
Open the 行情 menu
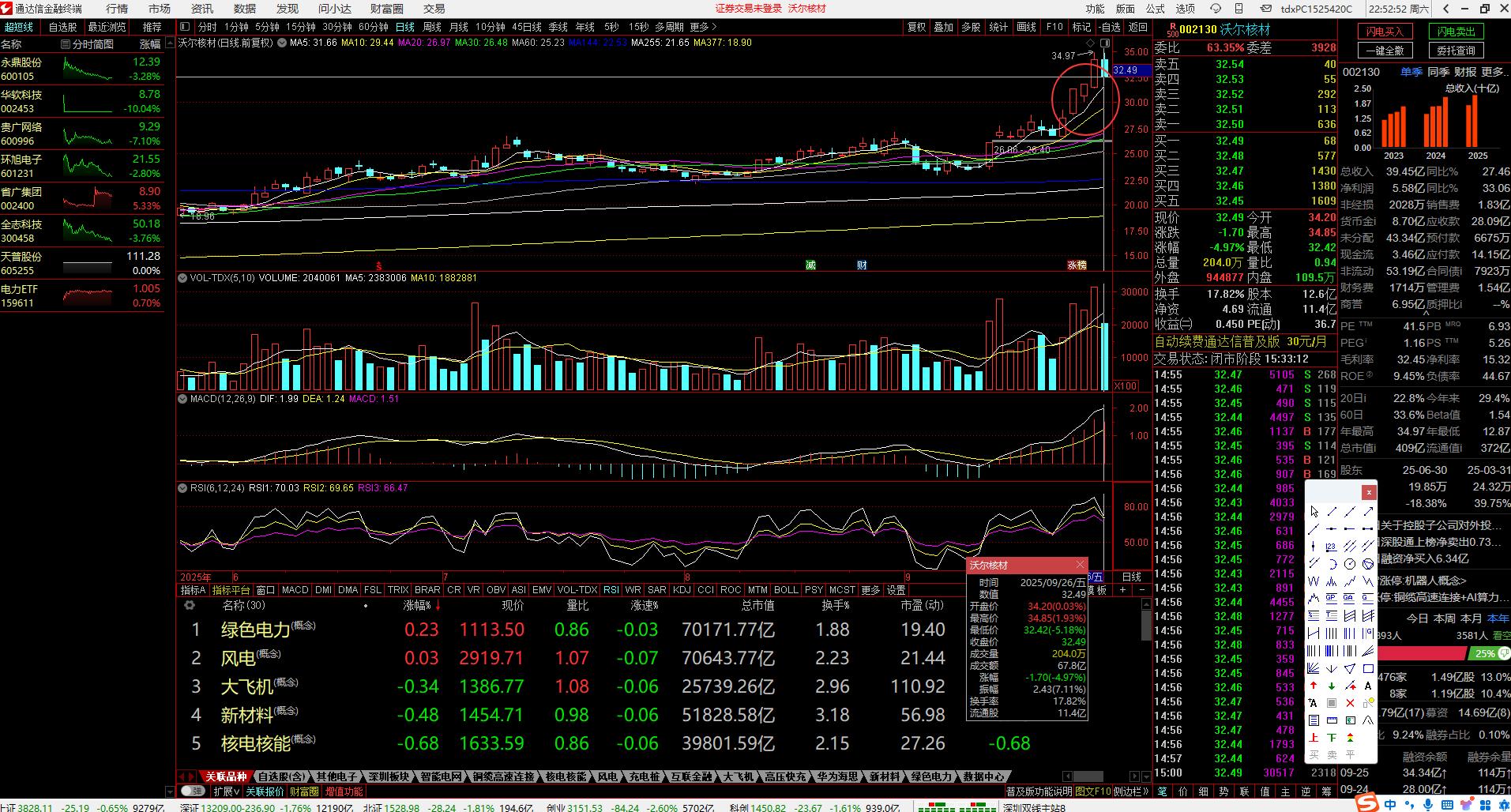(117, 9)
